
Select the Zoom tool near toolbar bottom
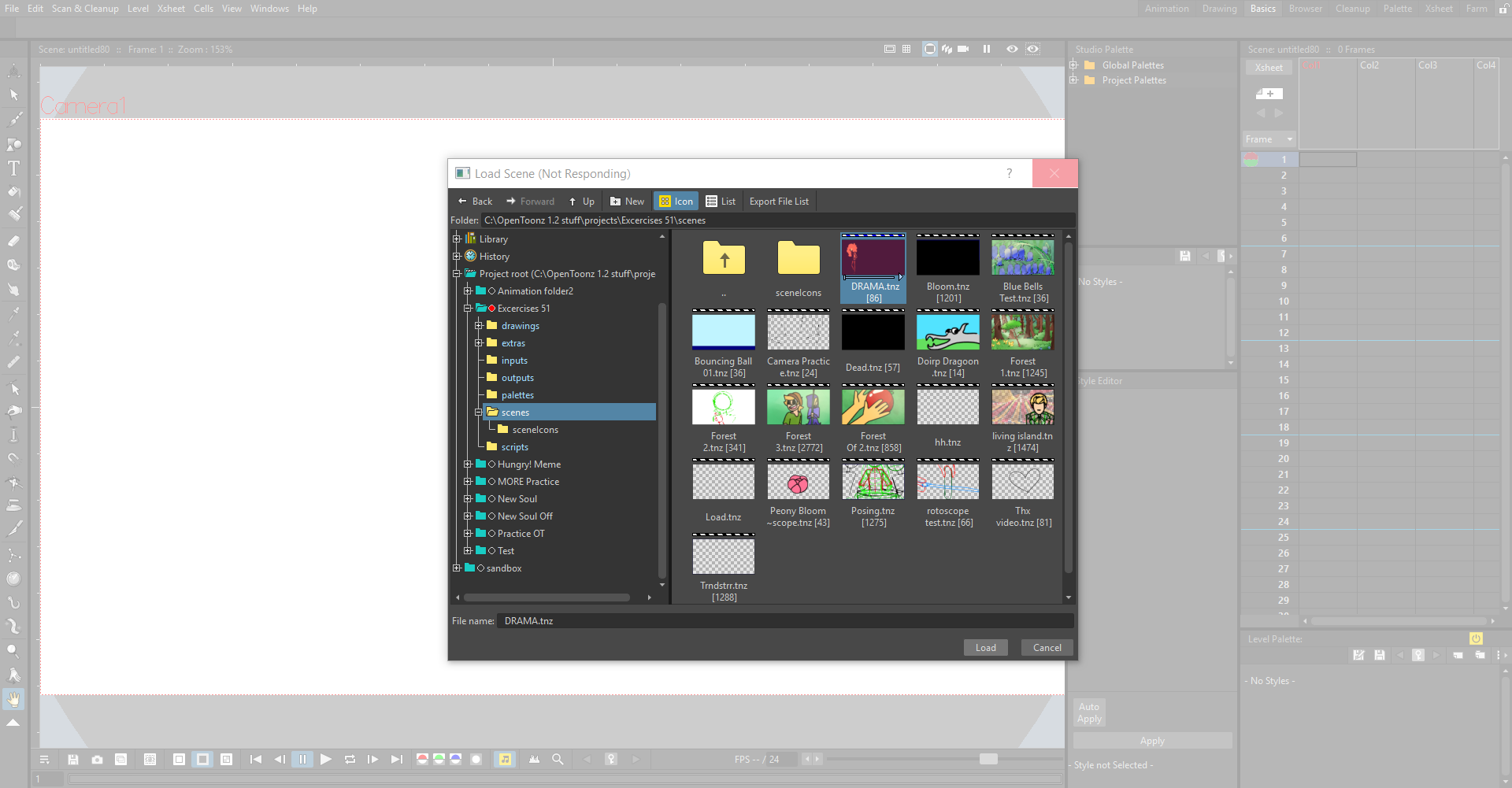pyautogui.click(x=13, y=650)
